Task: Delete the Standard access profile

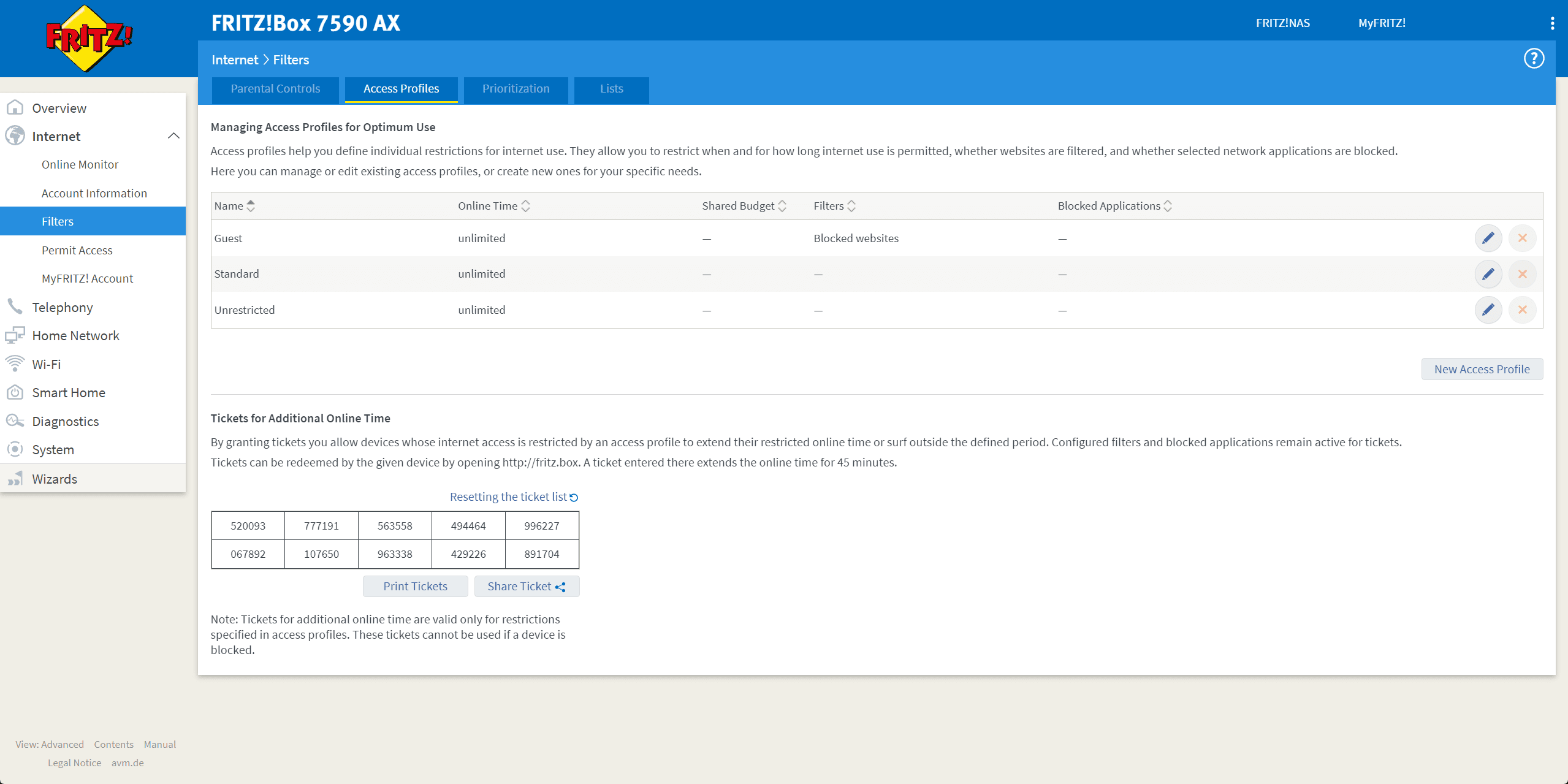Action: click(x=1522, y=274)
